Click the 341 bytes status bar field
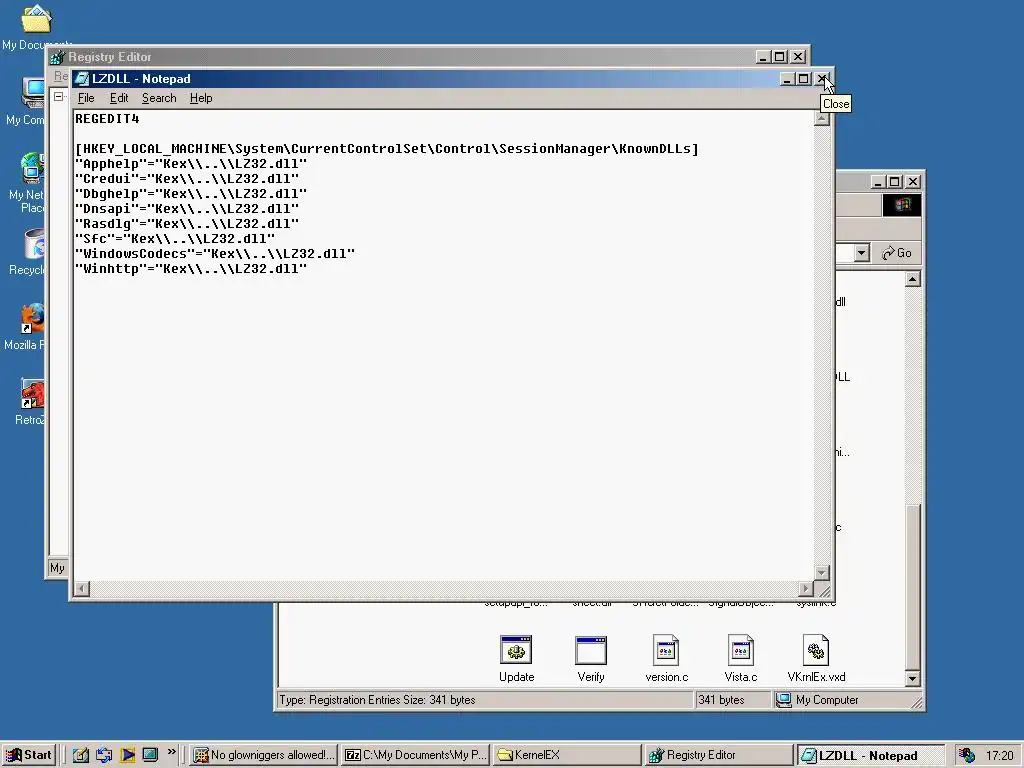The height and width of the screenshot is (768, 1024). [732, 700]
